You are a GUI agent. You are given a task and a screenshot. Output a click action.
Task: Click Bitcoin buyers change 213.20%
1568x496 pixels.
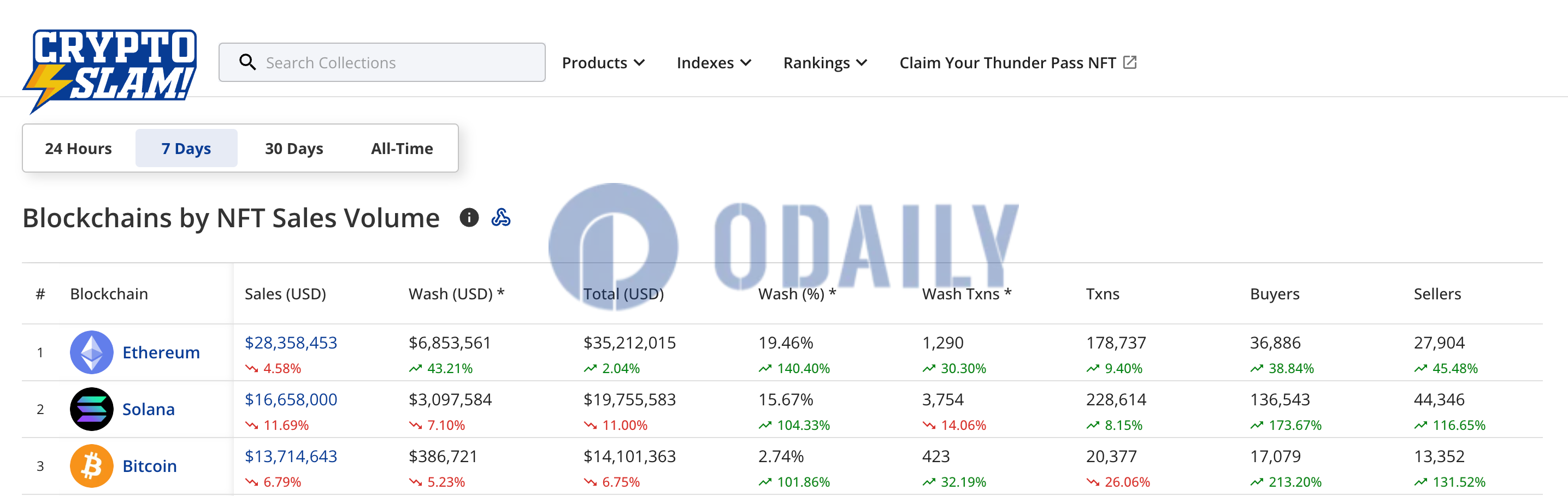(x=1286, y=481)
